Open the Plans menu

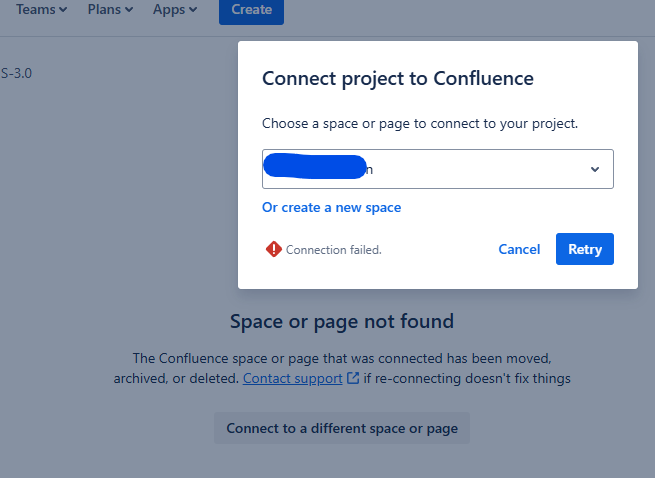coord(110,9)
